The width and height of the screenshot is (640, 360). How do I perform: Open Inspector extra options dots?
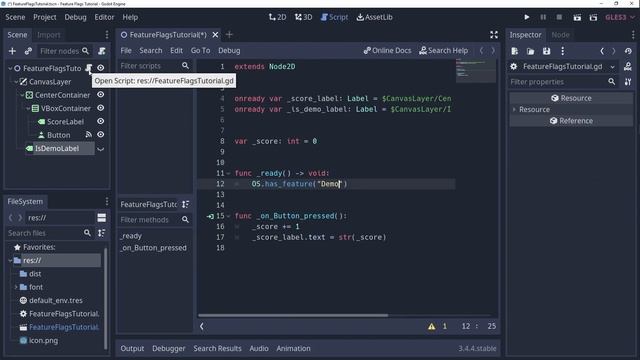click(x=562, y=51)
